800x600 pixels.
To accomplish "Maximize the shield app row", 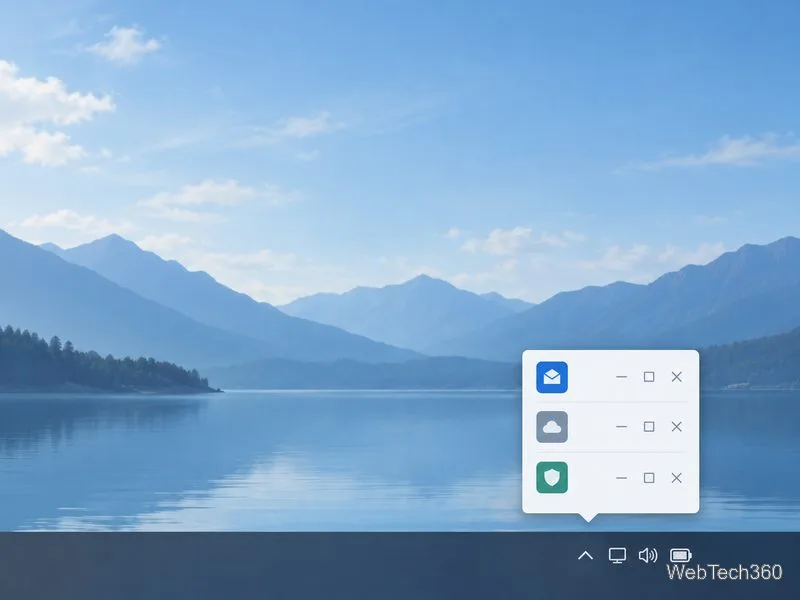I will (649, 478).
